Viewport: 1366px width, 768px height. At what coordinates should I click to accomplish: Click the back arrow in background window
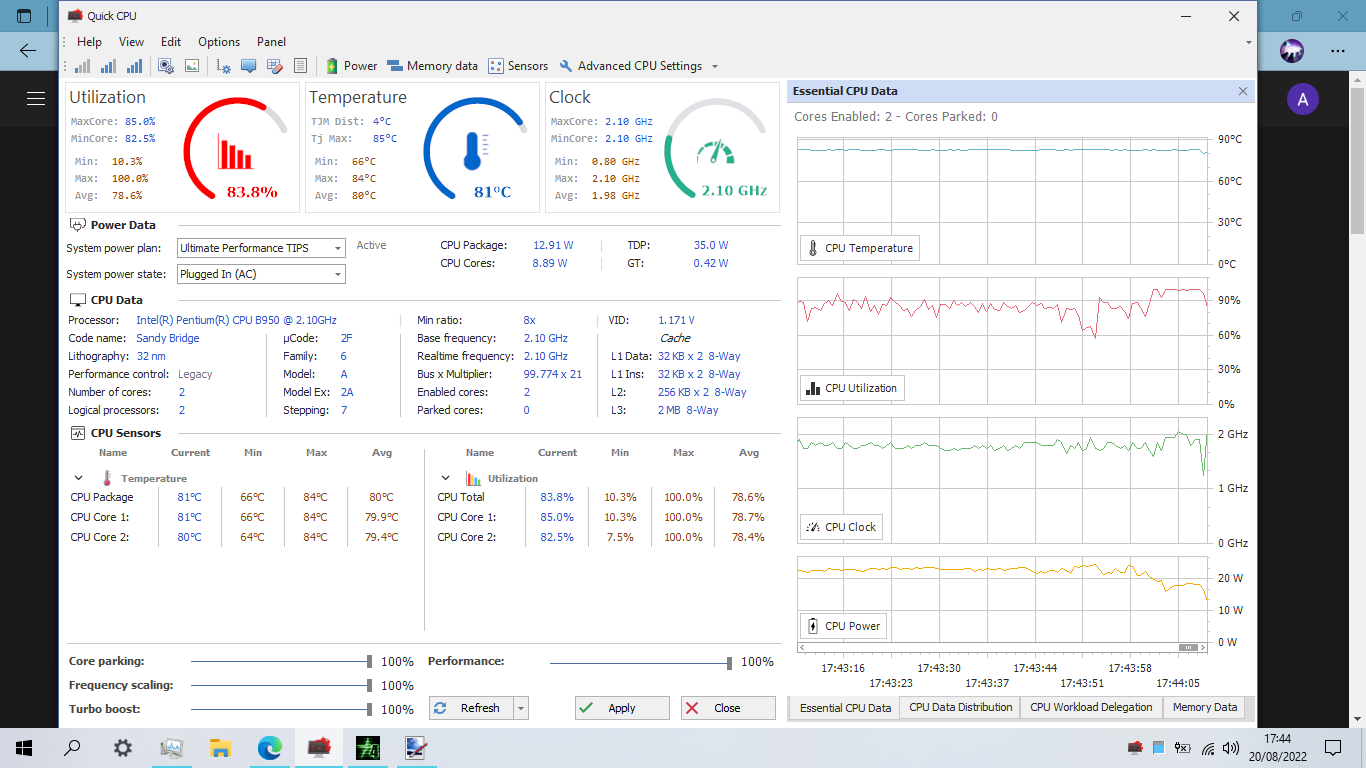(28, 50)
